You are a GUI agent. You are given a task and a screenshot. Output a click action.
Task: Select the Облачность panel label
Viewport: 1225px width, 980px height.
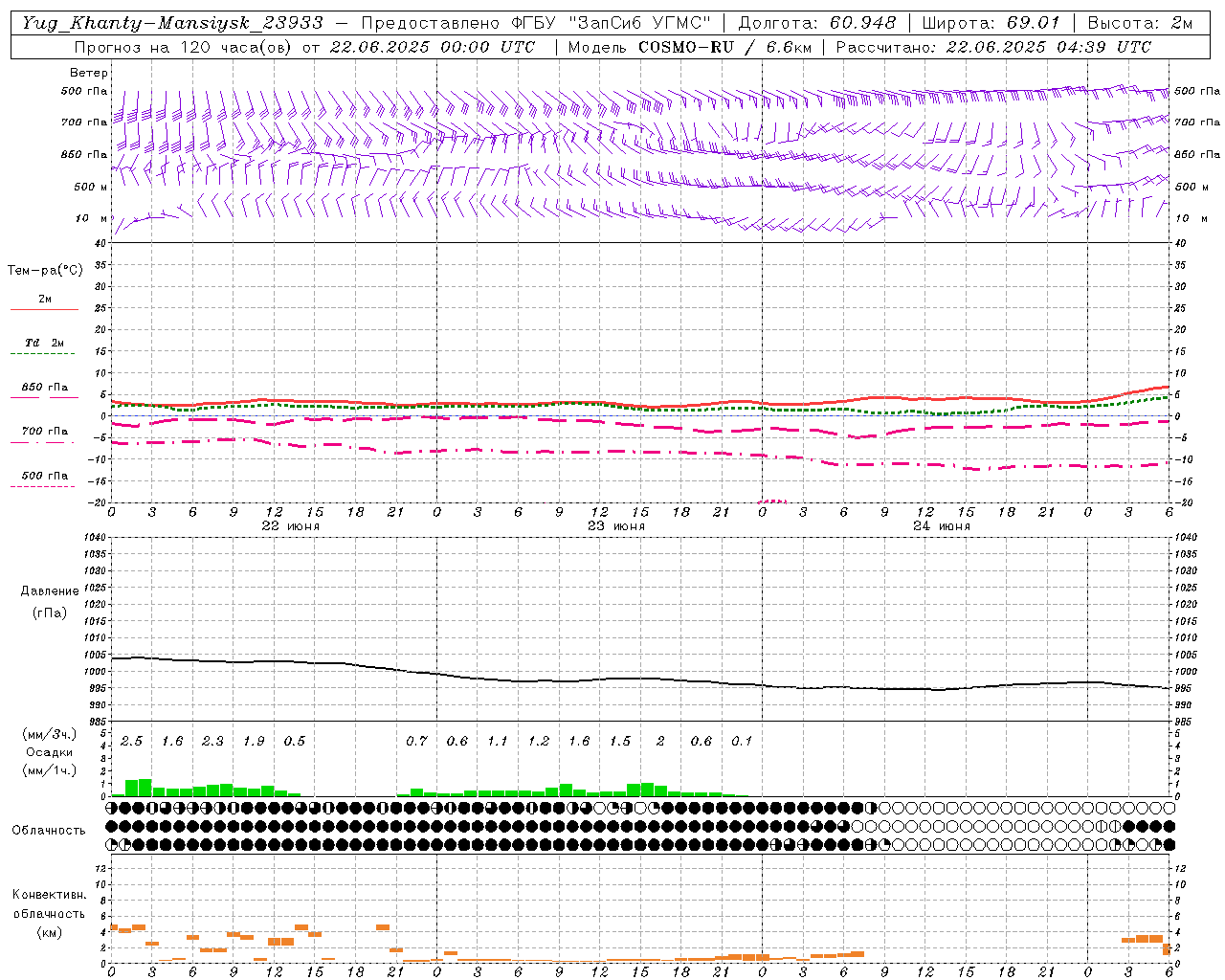pyautogui.click(x=49, y=831)
